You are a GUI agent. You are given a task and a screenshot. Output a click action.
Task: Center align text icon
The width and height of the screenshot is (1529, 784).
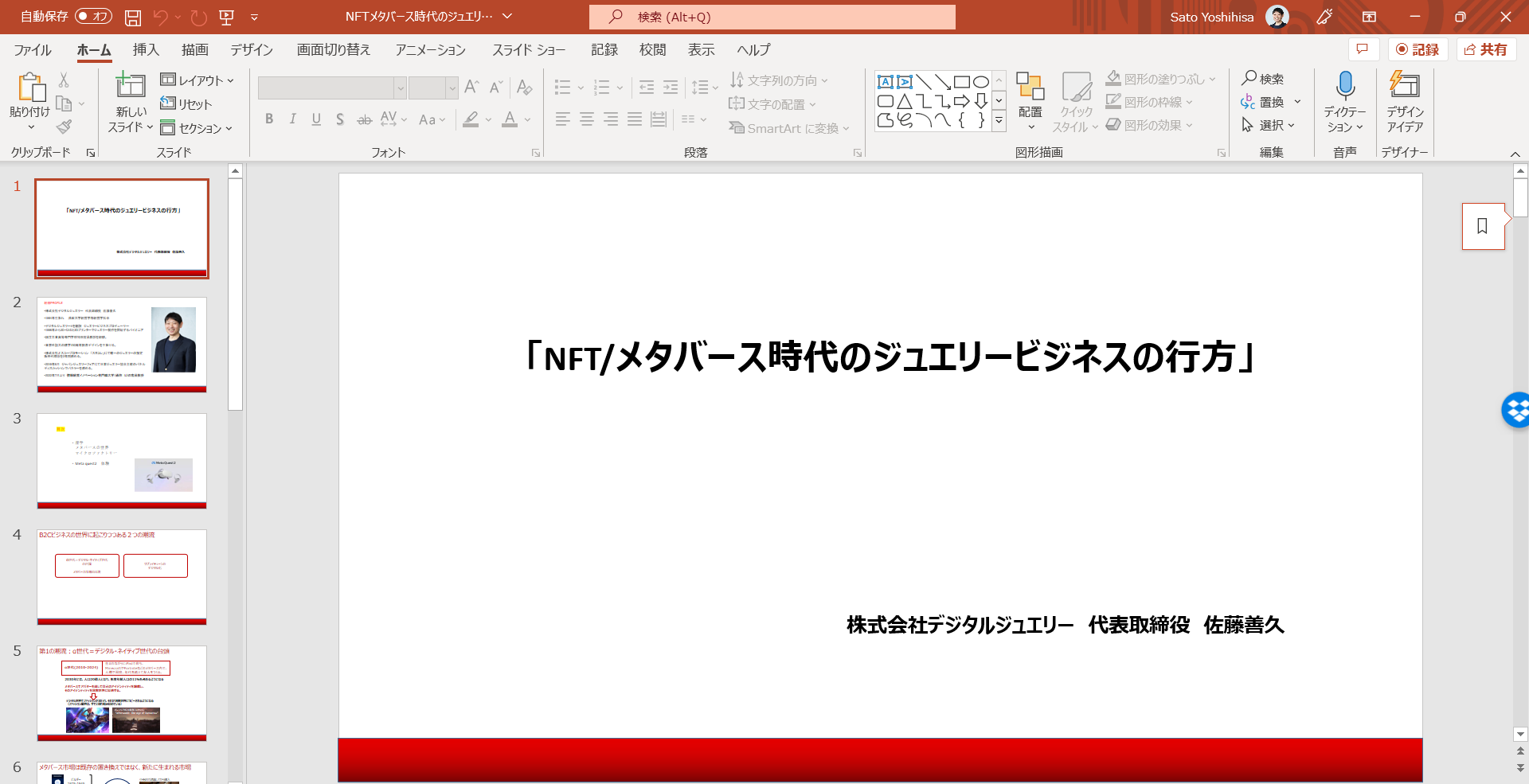(x=587, y=119)
